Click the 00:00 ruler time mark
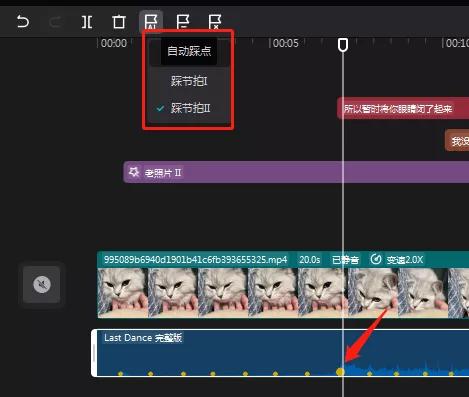 pos(114,43)
